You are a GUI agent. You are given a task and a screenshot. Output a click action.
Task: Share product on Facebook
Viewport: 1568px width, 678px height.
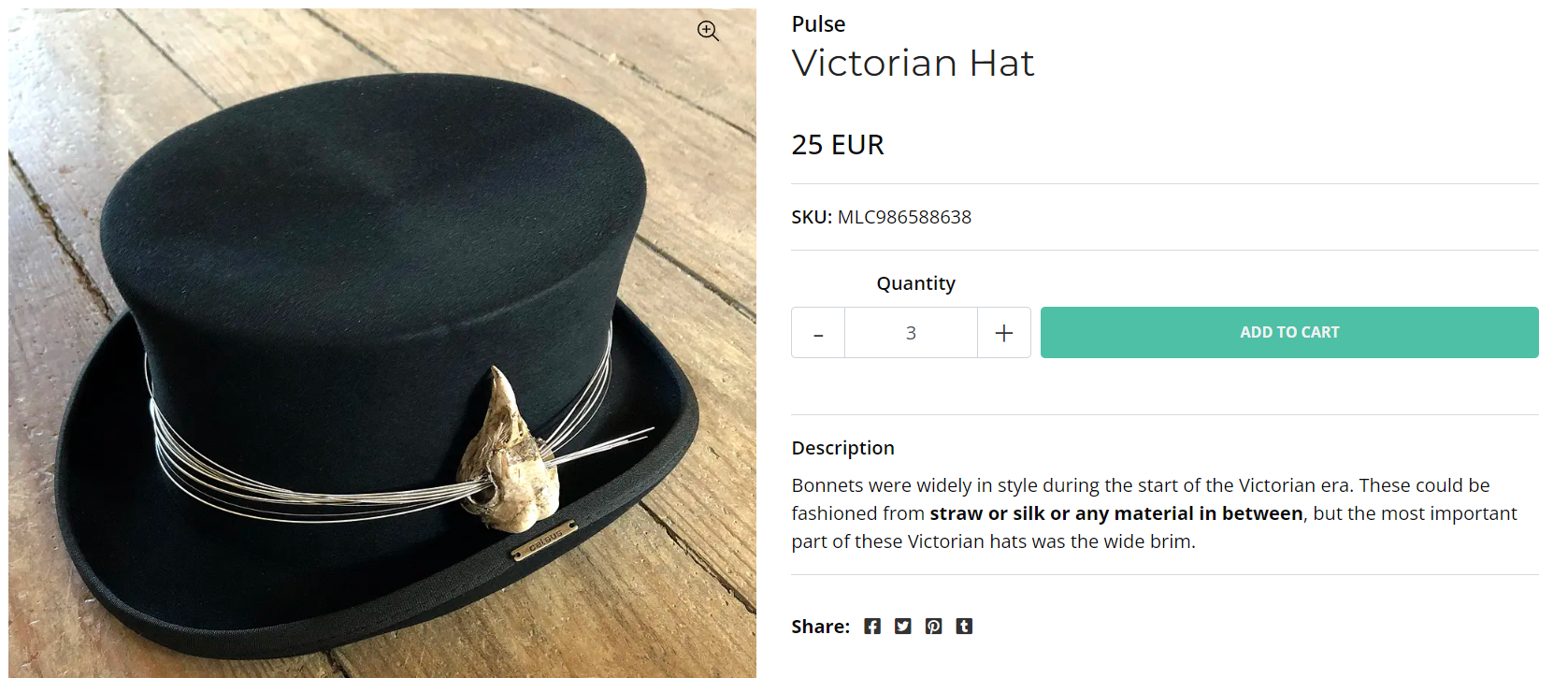coord(871,627)
